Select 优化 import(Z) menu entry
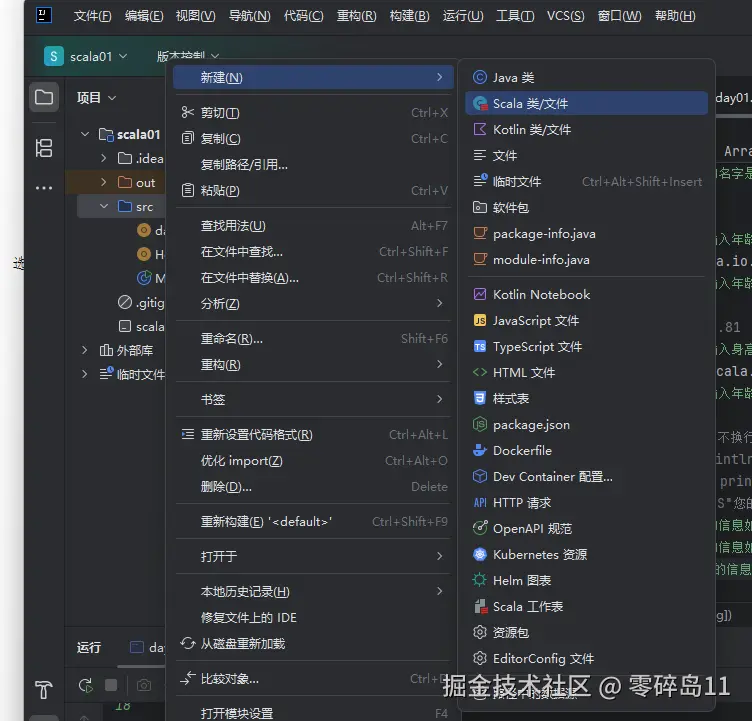The image size is (752, 721). 313,461
